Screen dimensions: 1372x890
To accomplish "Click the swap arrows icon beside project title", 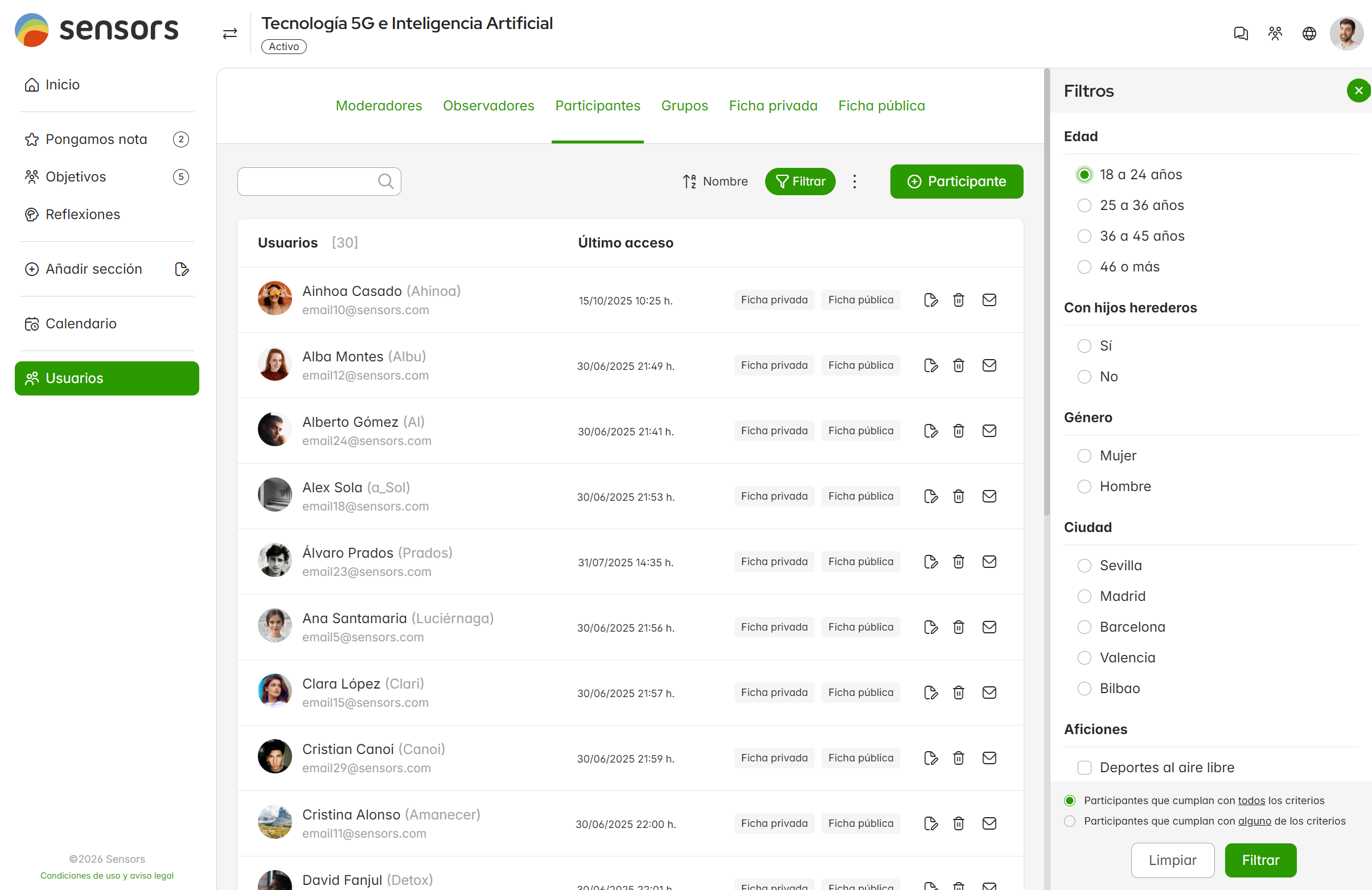I will pos(230,34).
